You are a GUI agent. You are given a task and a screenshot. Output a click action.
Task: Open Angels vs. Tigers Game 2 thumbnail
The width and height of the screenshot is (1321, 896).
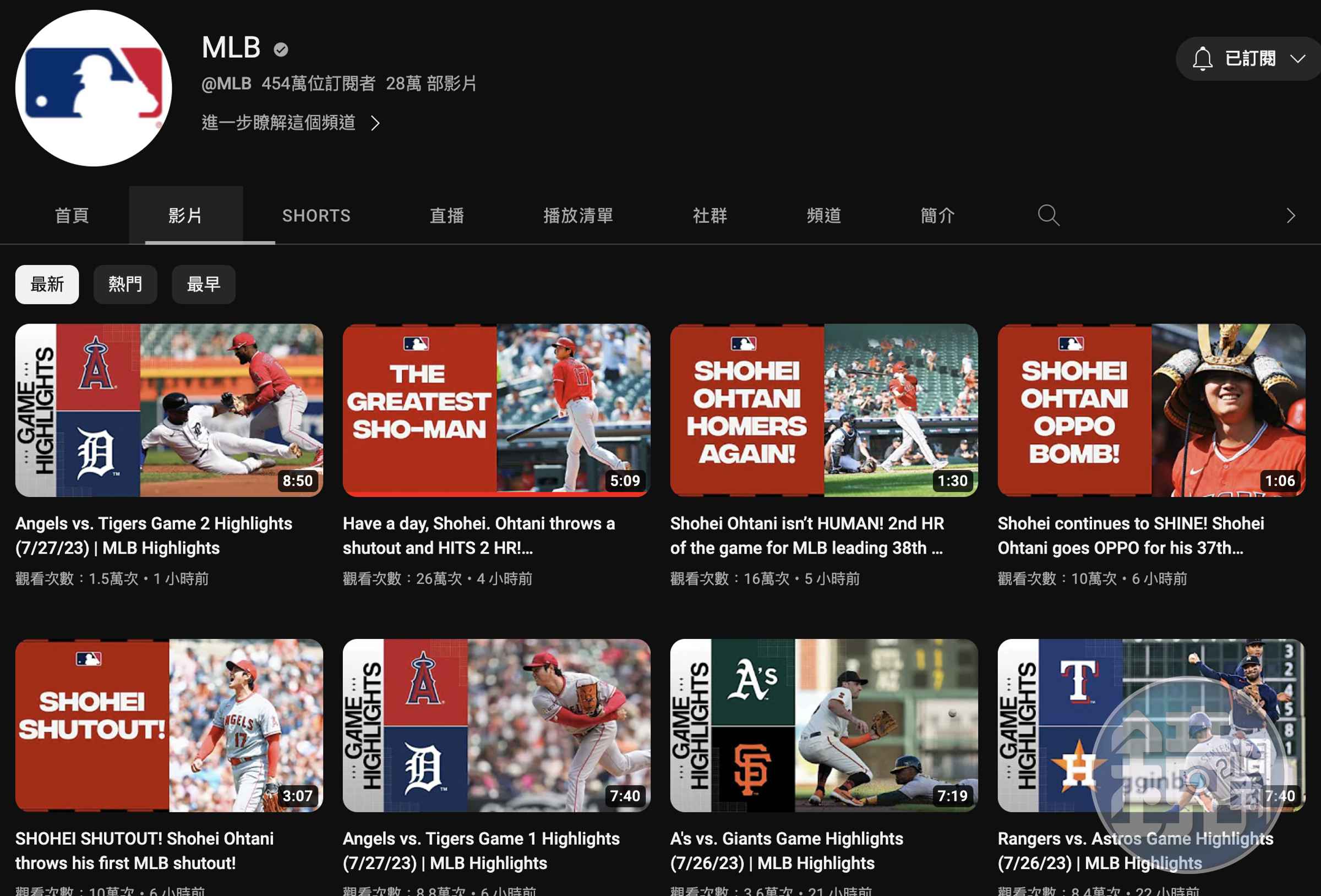point(169,410)
